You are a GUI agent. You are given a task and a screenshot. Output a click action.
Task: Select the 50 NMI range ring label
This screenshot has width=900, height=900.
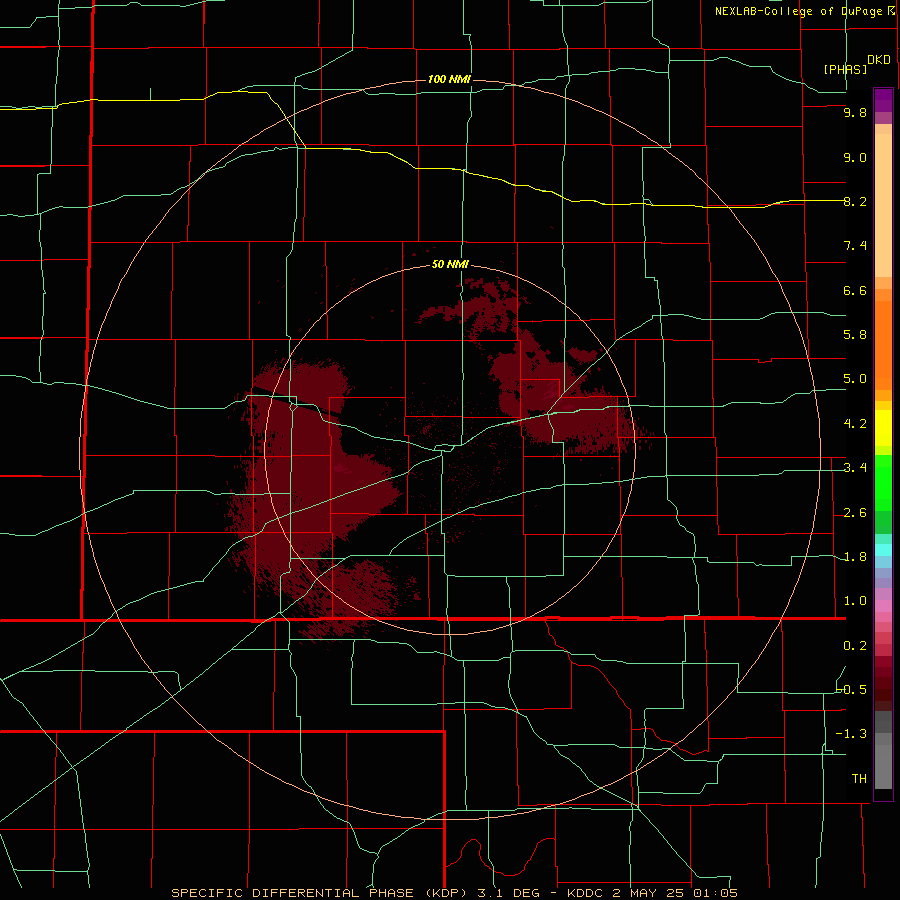click(450, 264)
